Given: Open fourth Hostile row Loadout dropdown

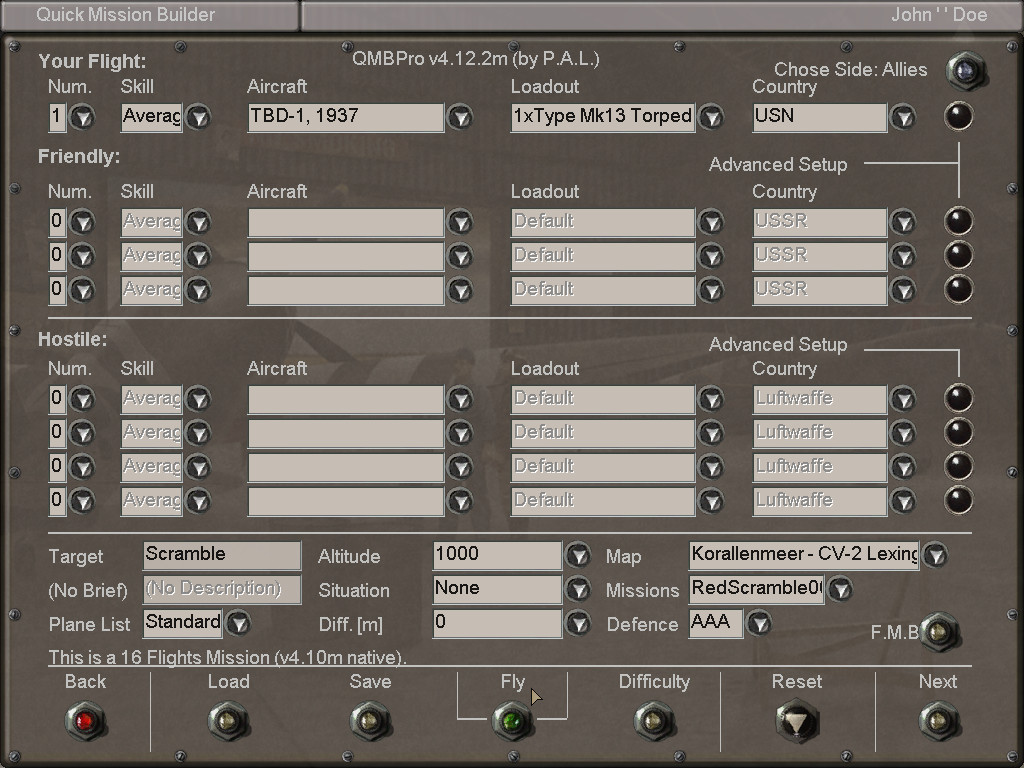Looking at the screenshot, I should click(711, 501).
